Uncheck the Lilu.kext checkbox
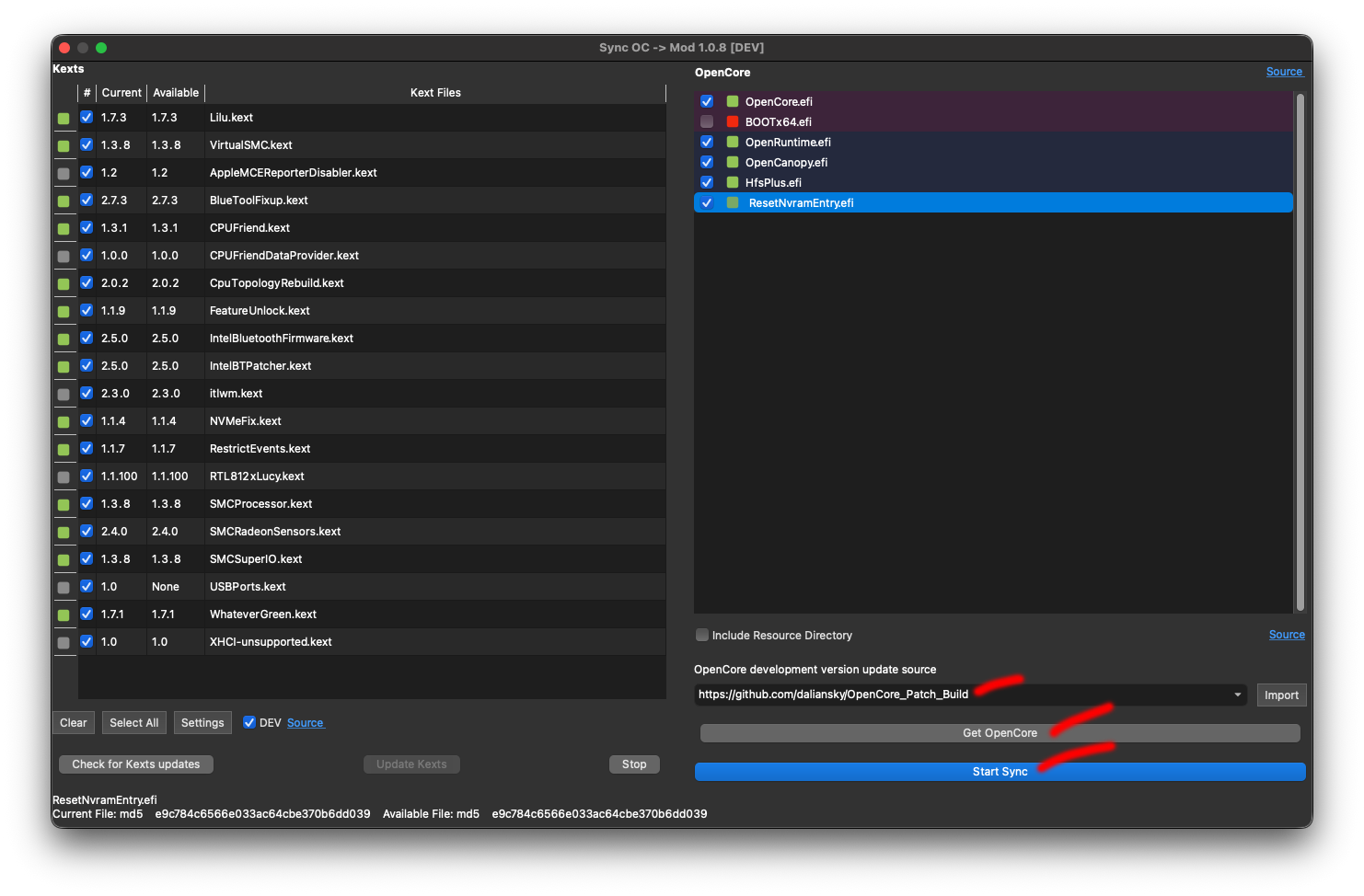The image size is (1364, 896). click(87, 117)
